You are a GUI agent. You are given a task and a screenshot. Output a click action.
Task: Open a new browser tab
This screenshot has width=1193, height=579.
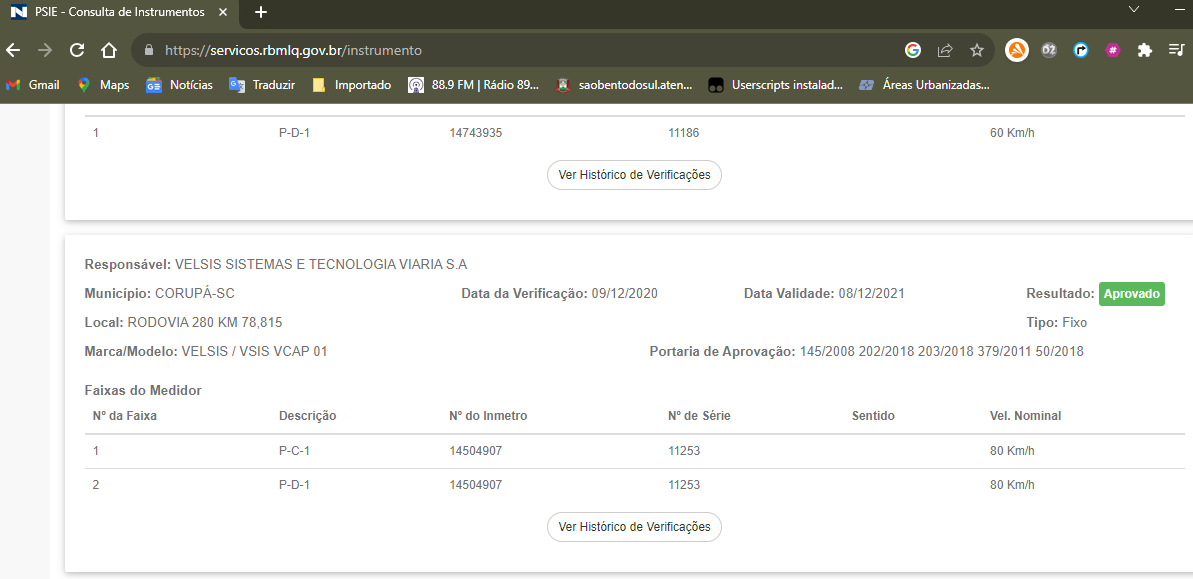pyautogui.click(x=261, y=12)
